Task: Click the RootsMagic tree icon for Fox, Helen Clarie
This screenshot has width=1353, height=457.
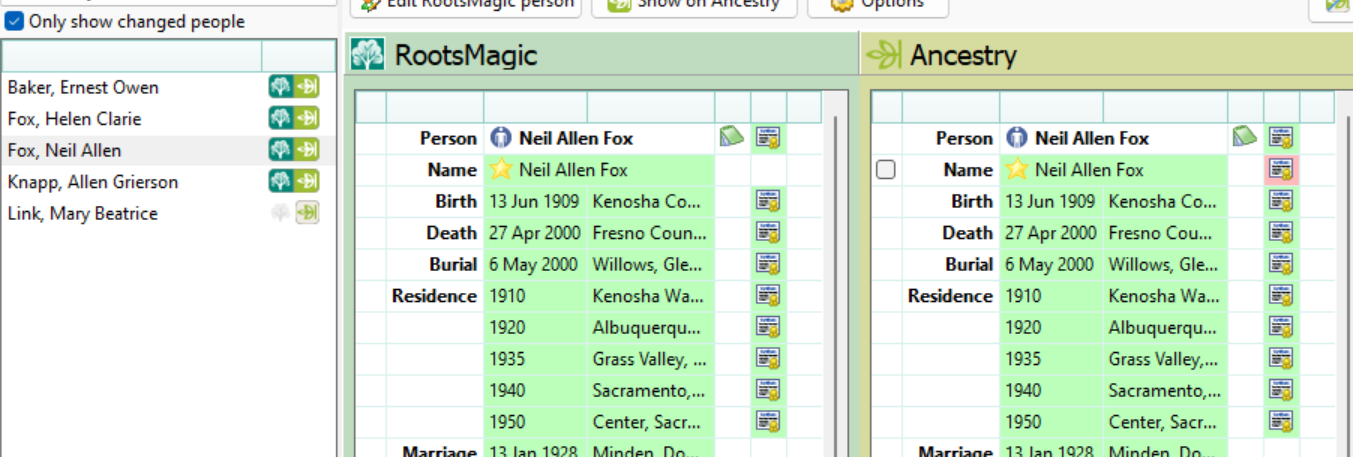Action: tap(280, 119)
